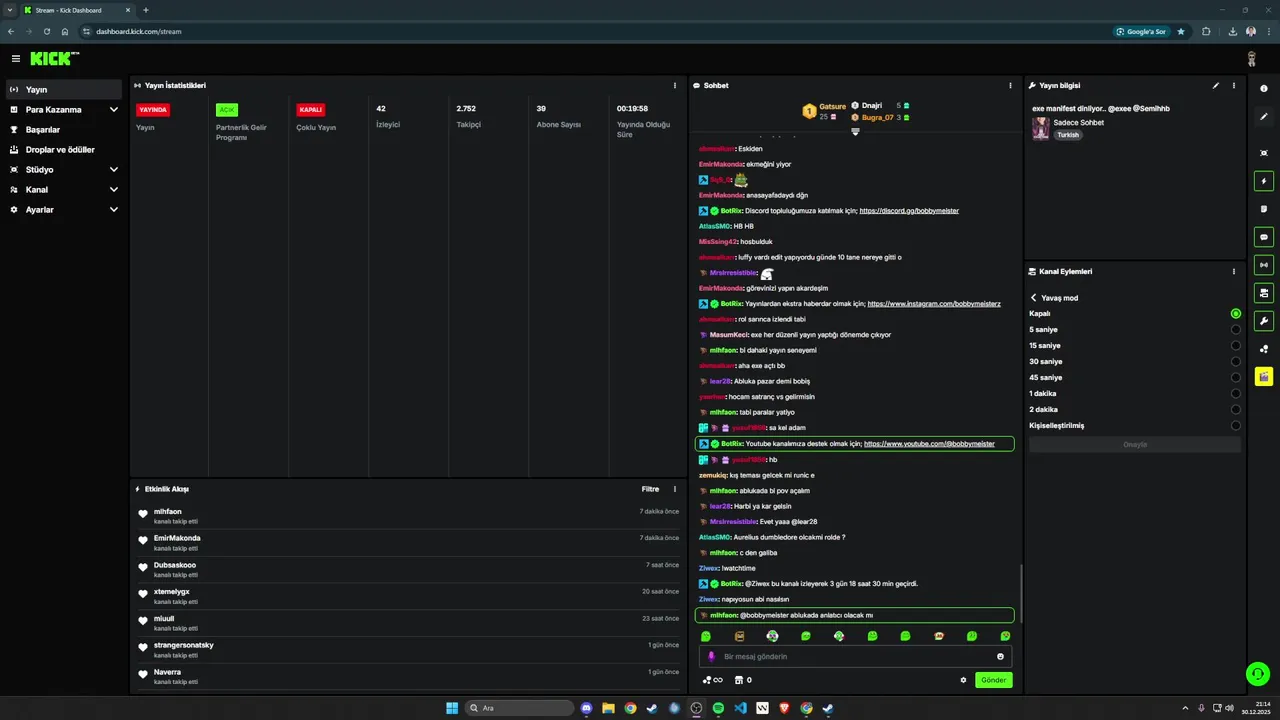
Task: Open the hamburger menu next to Kick logo
Action: click(x=15, y=59)
